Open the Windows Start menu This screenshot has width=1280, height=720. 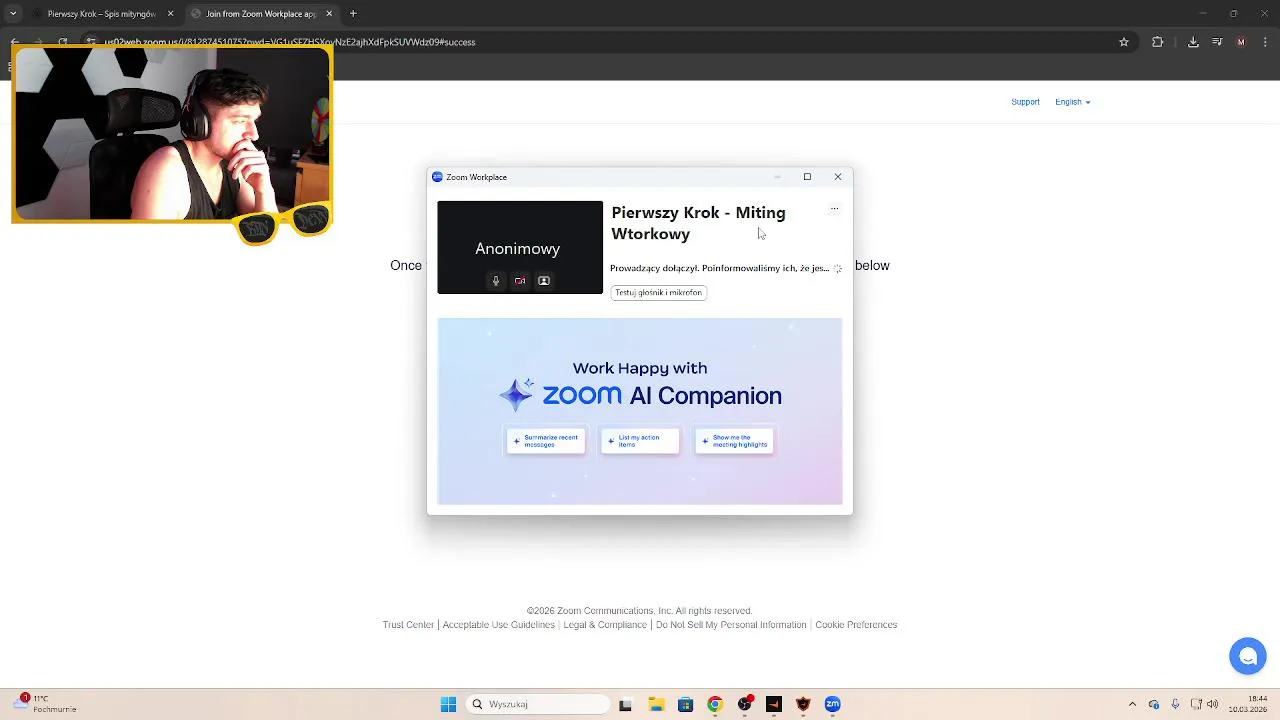click(x=448, y=704)
